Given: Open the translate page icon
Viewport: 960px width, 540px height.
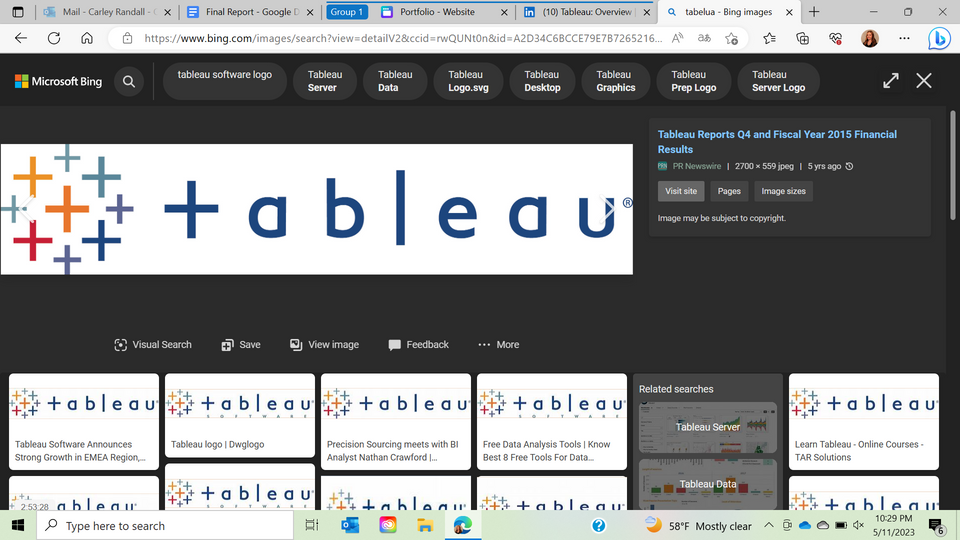Looking at the screenshot, I should (704, 38).
